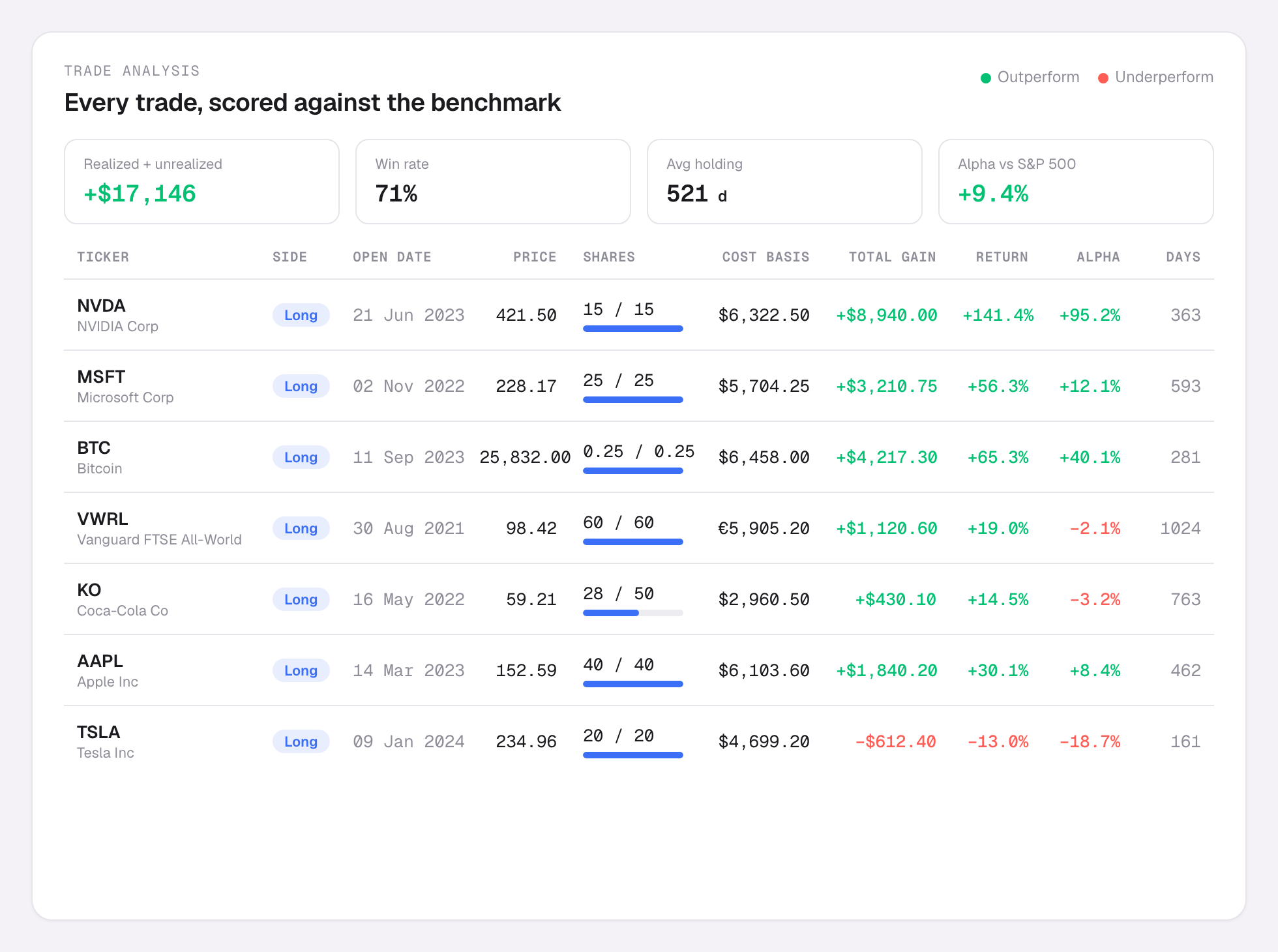This screenshot has width=1278, height=952.
Task: Click the 1024 days value
Action: [1180, 529]
